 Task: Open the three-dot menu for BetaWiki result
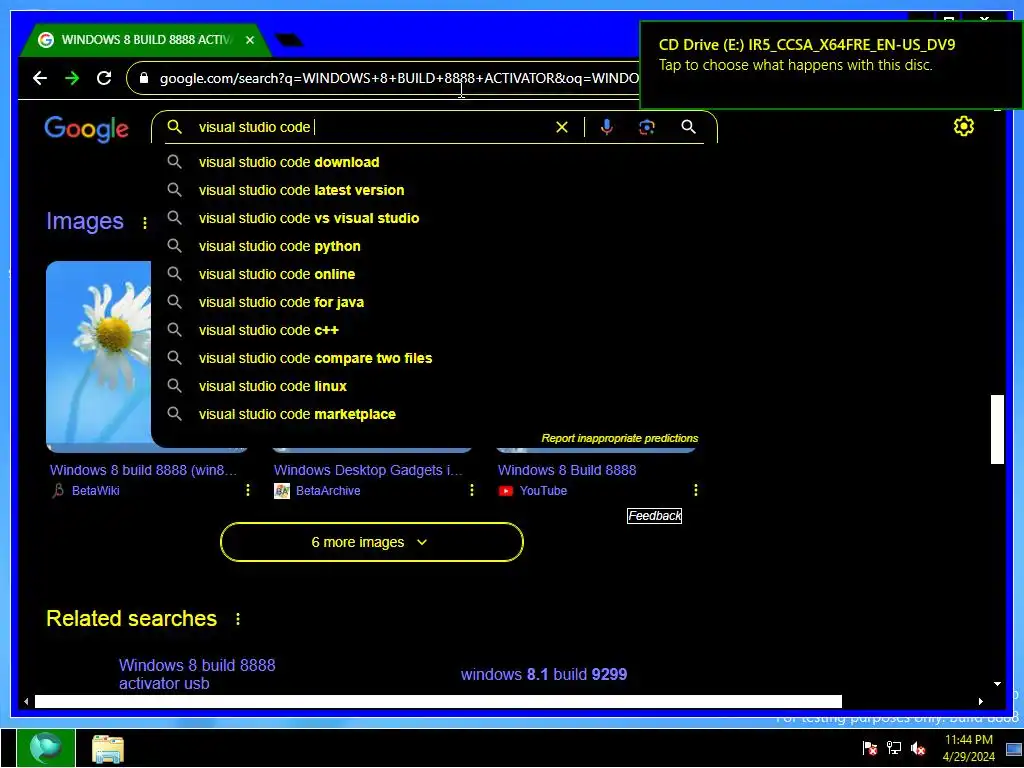click(248, 490)
